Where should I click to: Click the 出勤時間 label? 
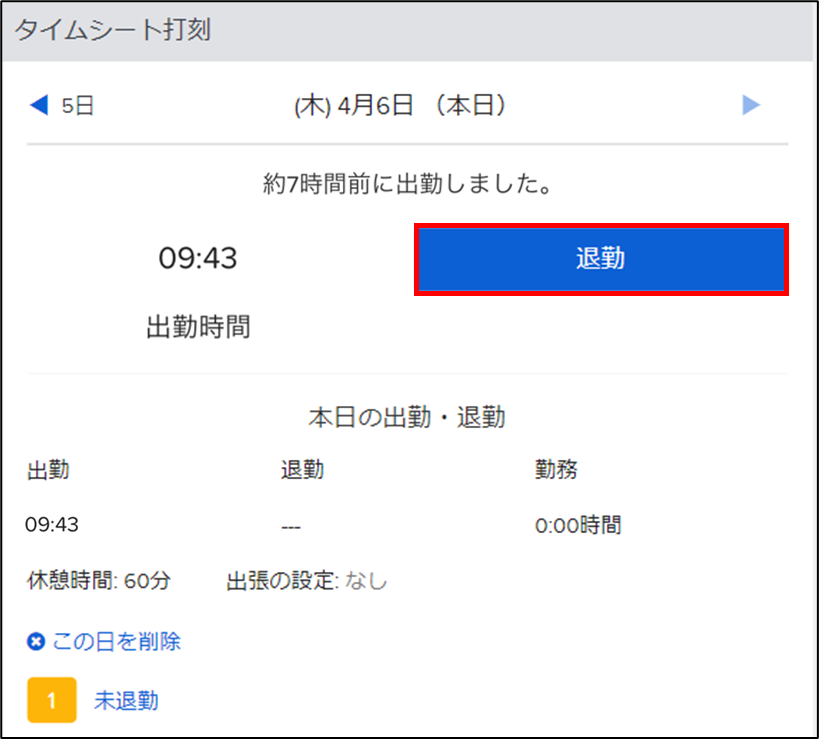[x=198, y=327]
